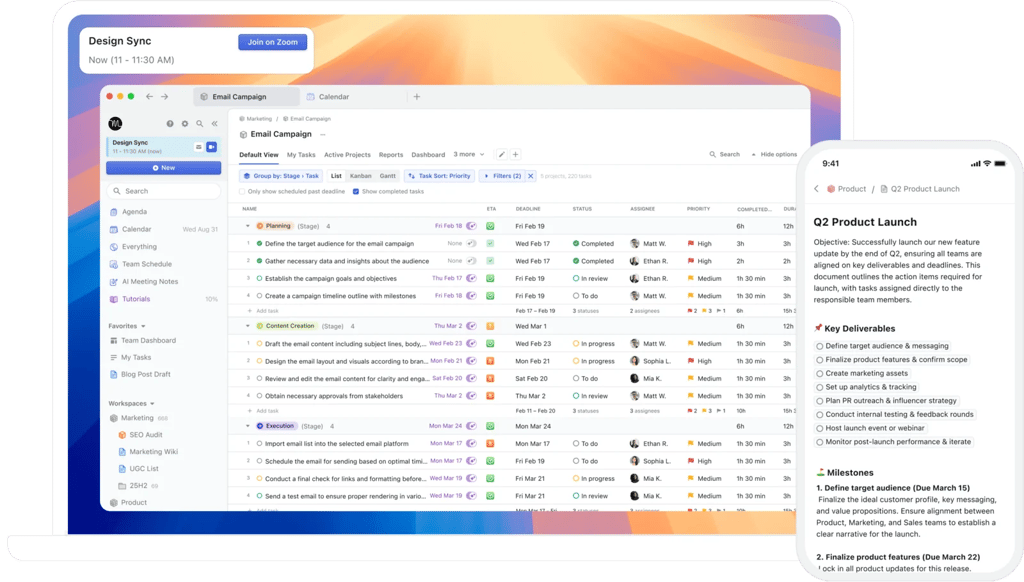Open the settings gear in sidebar header
This screenshot has width=1024, height=582.
(x=185, y=123)
